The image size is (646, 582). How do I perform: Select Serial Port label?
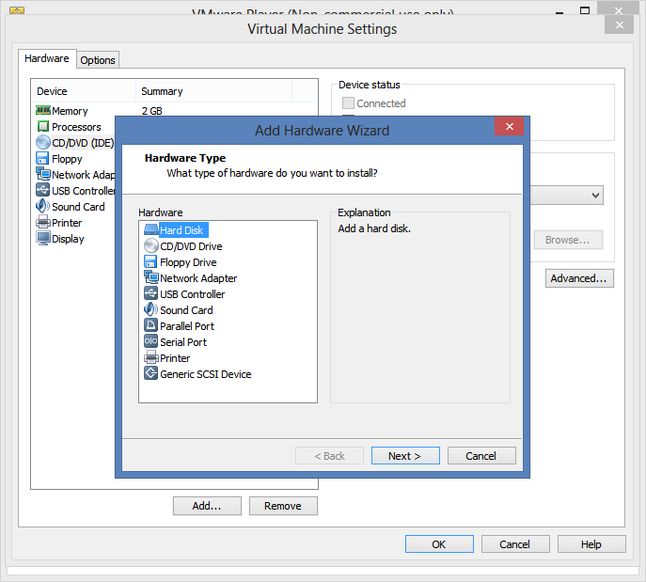click(183, 342)
